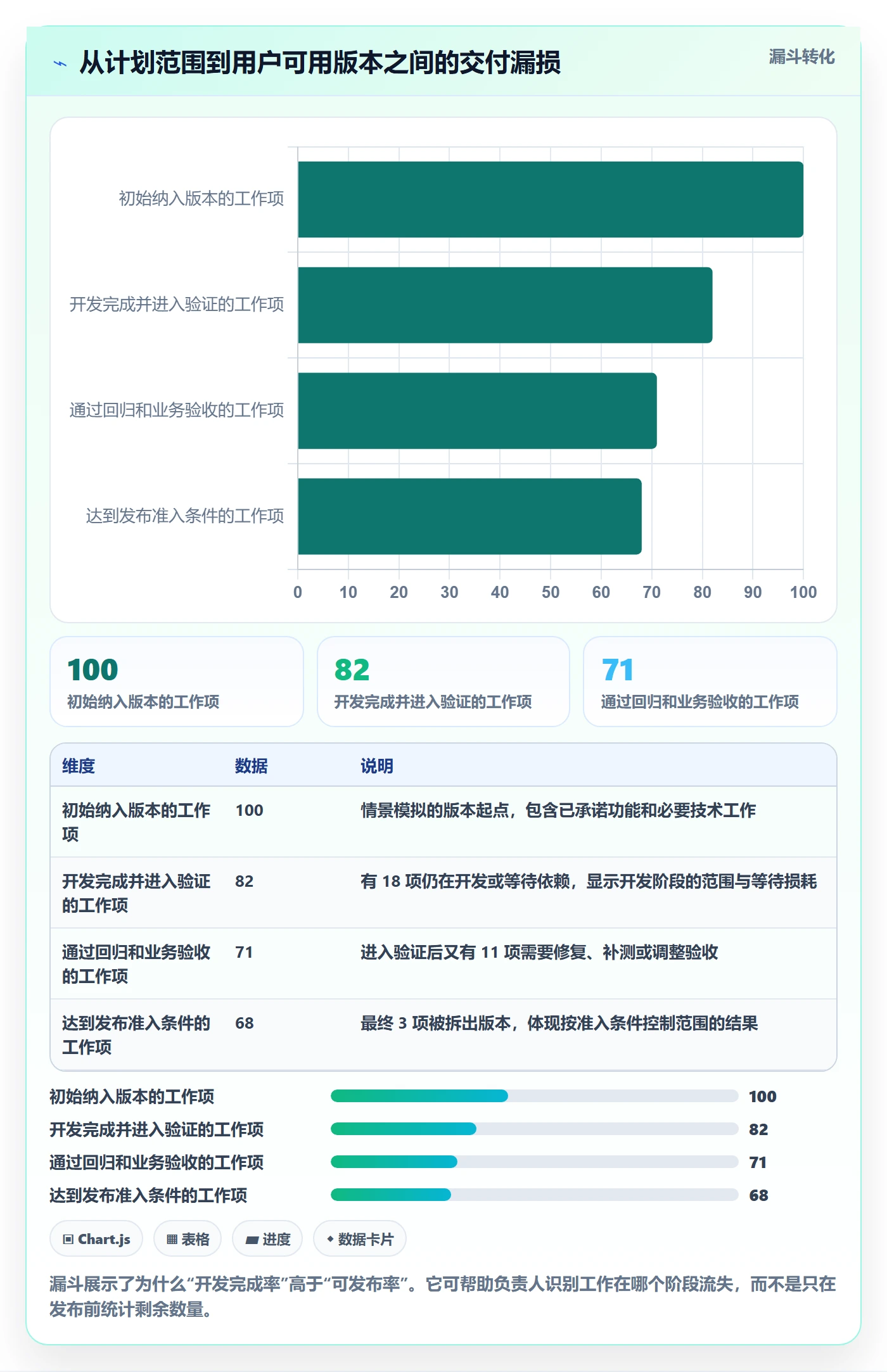The height and width of the screenshot is (1372, 887).
Task: Click the 漏斗转化 label in the header
Action: point(801,57)
